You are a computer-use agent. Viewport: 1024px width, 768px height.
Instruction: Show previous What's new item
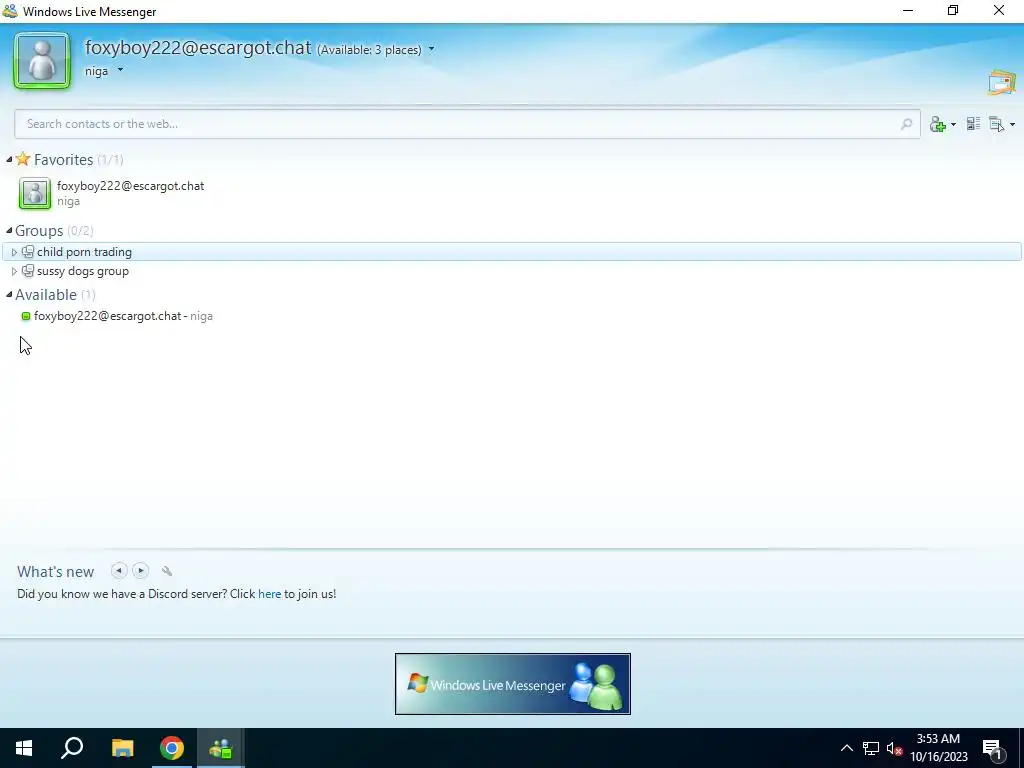coord(119,571)
